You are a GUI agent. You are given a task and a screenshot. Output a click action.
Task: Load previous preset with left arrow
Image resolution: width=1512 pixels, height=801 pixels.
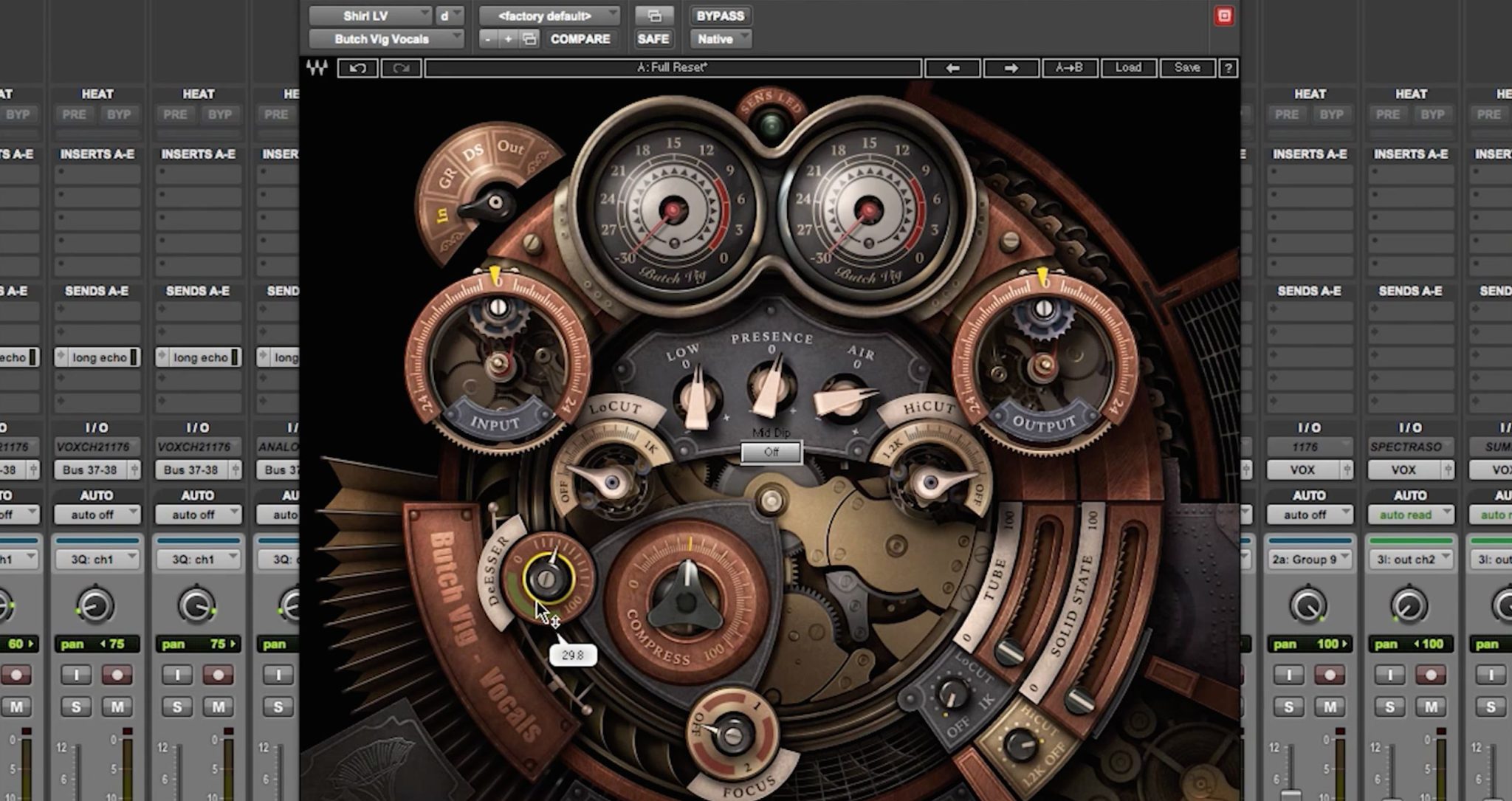tap(952, 68)
